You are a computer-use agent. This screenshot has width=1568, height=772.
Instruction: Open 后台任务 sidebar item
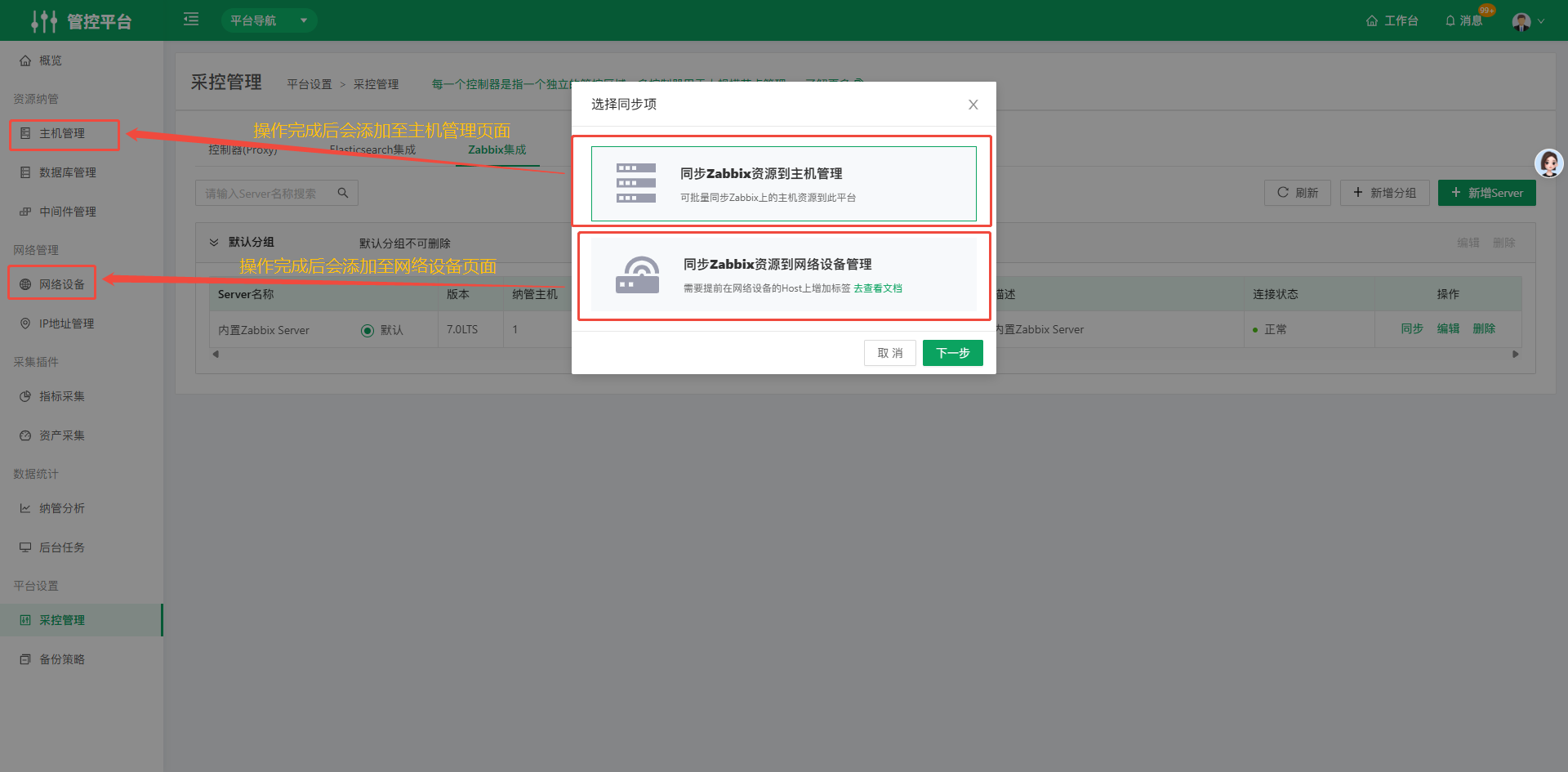point(82,547)
